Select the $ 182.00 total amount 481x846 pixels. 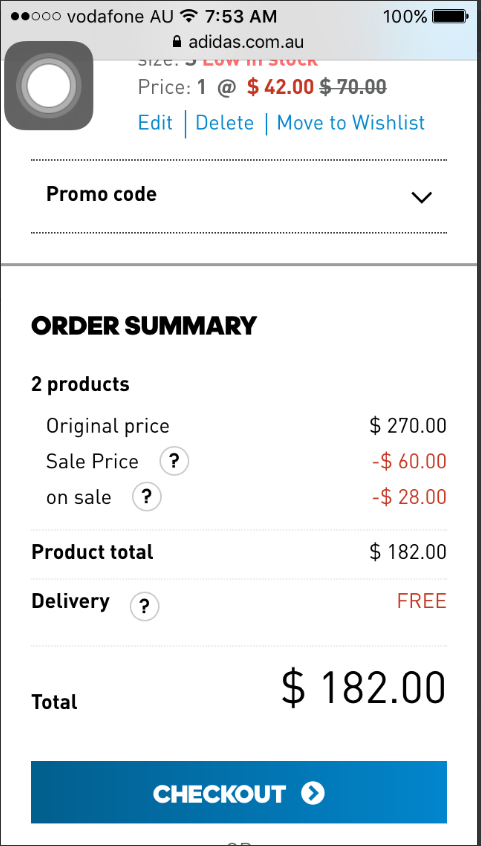pyautogui.click(x=363, y=688)
